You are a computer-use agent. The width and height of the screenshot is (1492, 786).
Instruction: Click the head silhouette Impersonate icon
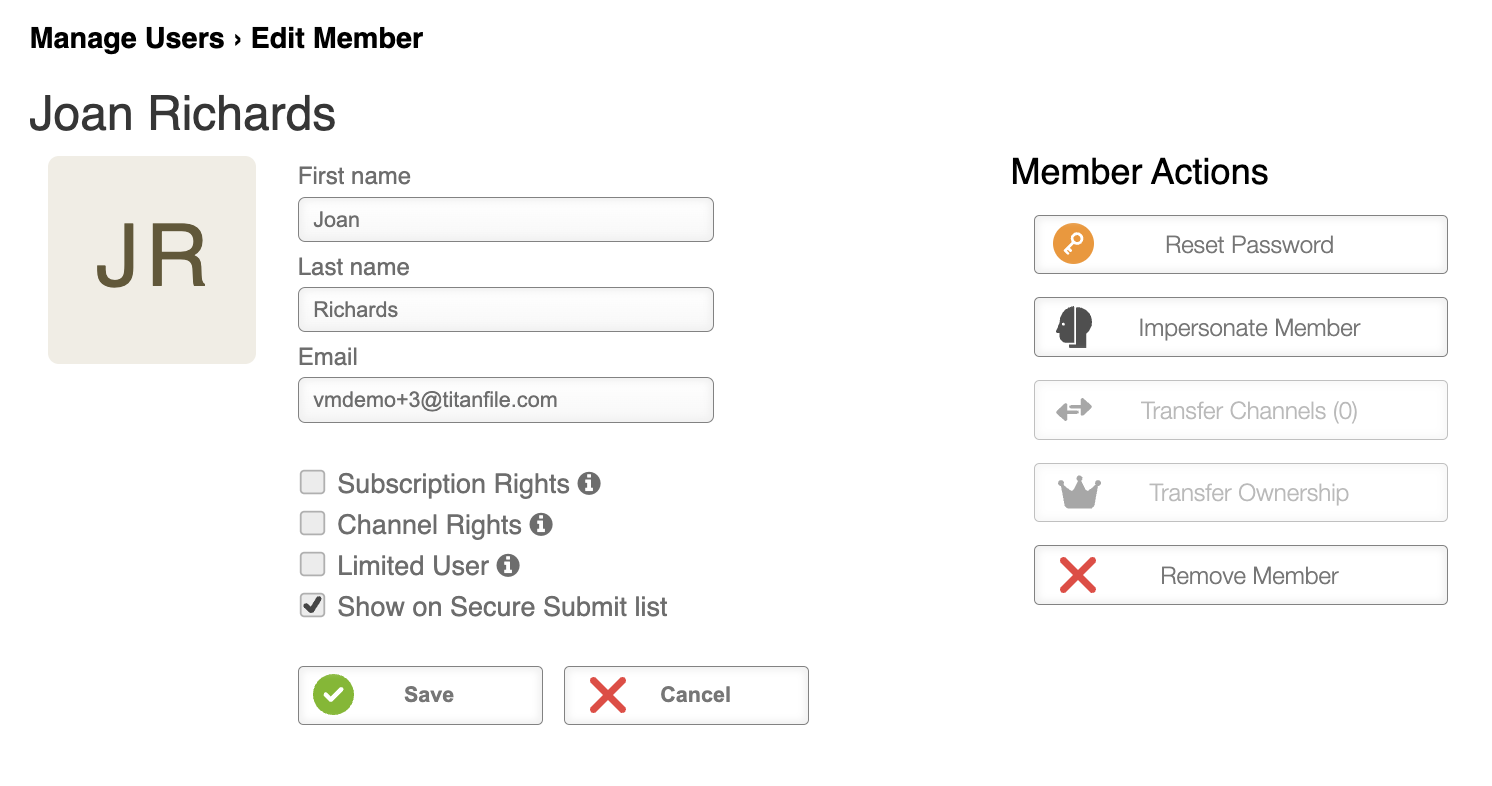(x=1074, y=327)
